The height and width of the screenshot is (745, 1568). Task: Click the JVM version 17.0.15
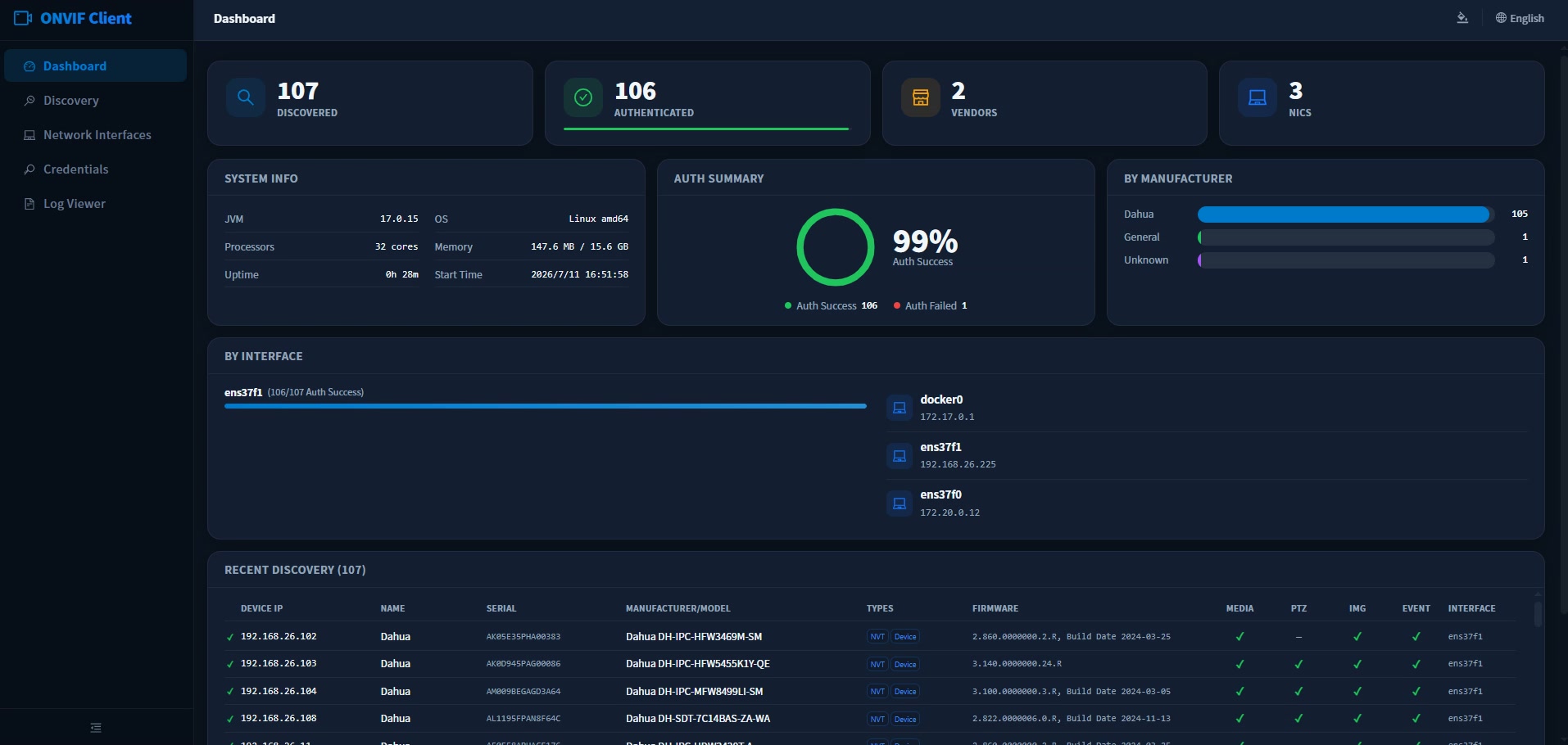[399, 219]
